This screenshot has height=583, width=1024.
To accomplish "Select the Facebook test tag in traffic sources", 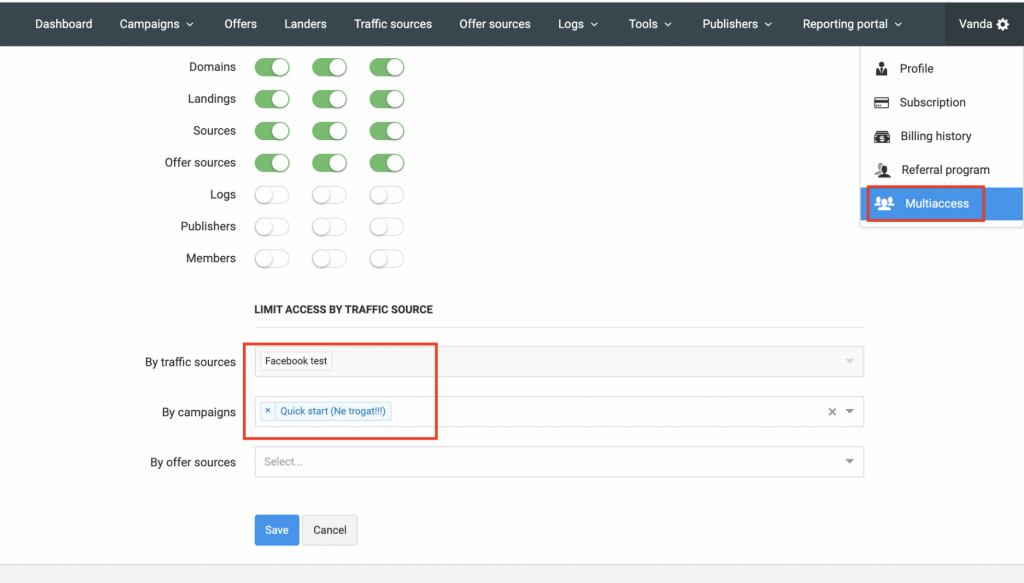I will pos(295,361).
